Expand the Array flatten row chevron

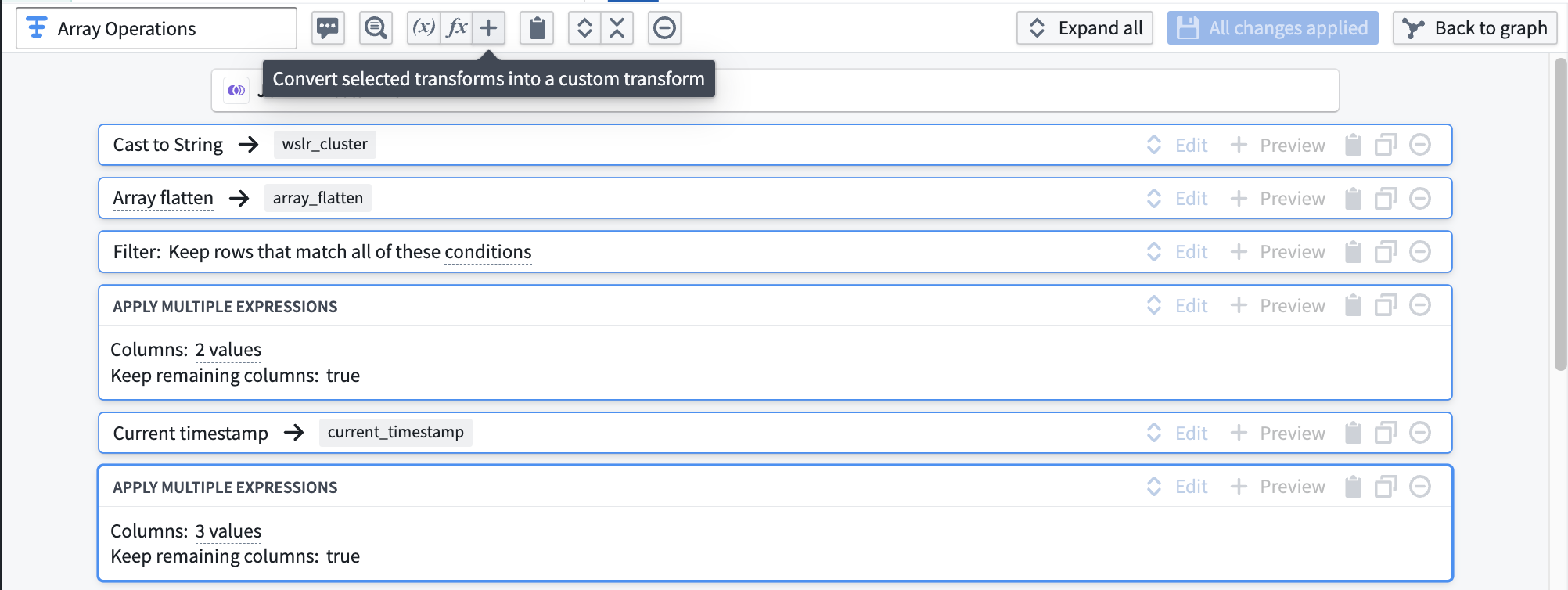1154,199
